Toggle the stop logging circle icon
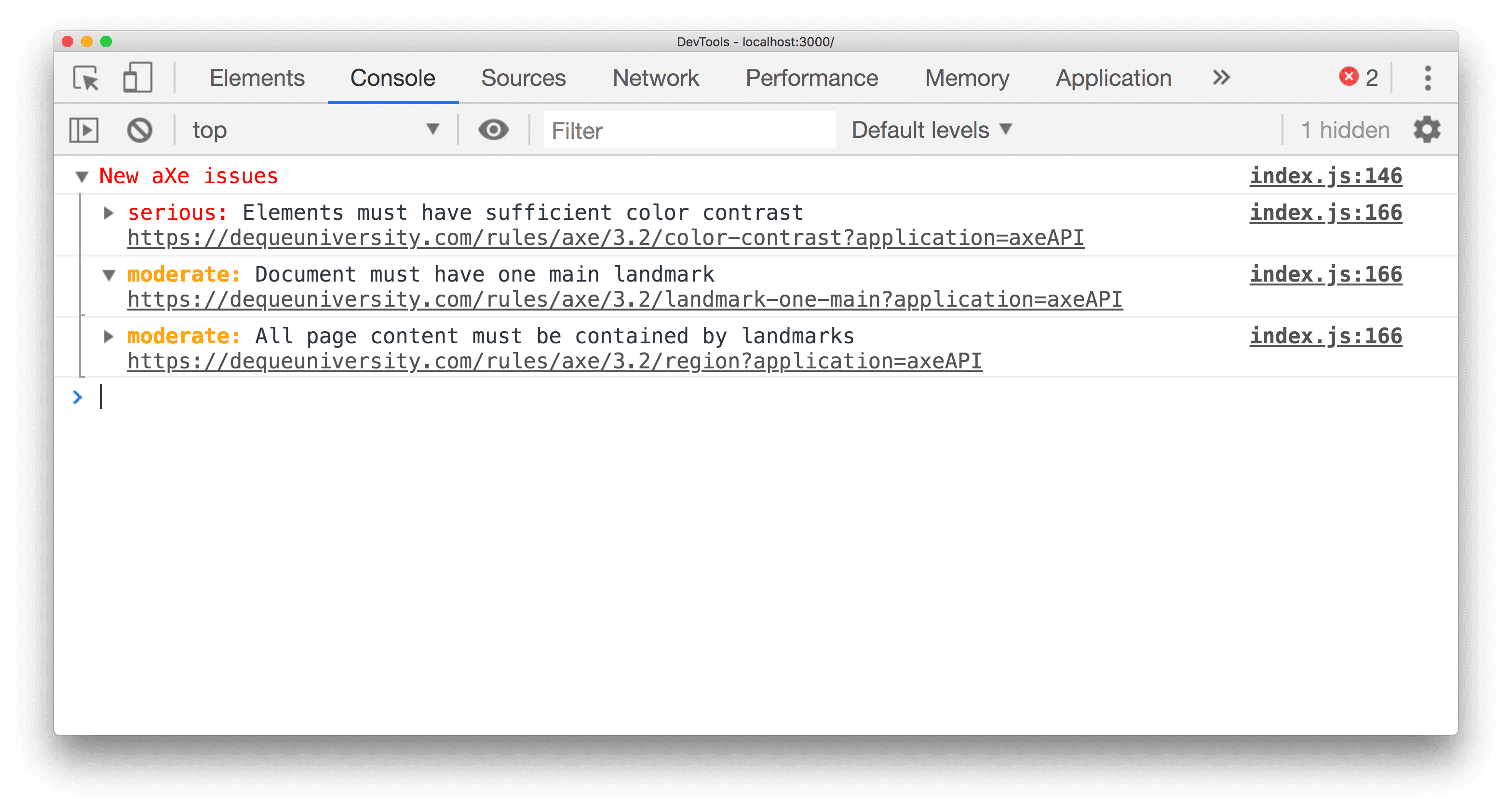Viewport: 1512px width, 812px height. coord(139,130)
